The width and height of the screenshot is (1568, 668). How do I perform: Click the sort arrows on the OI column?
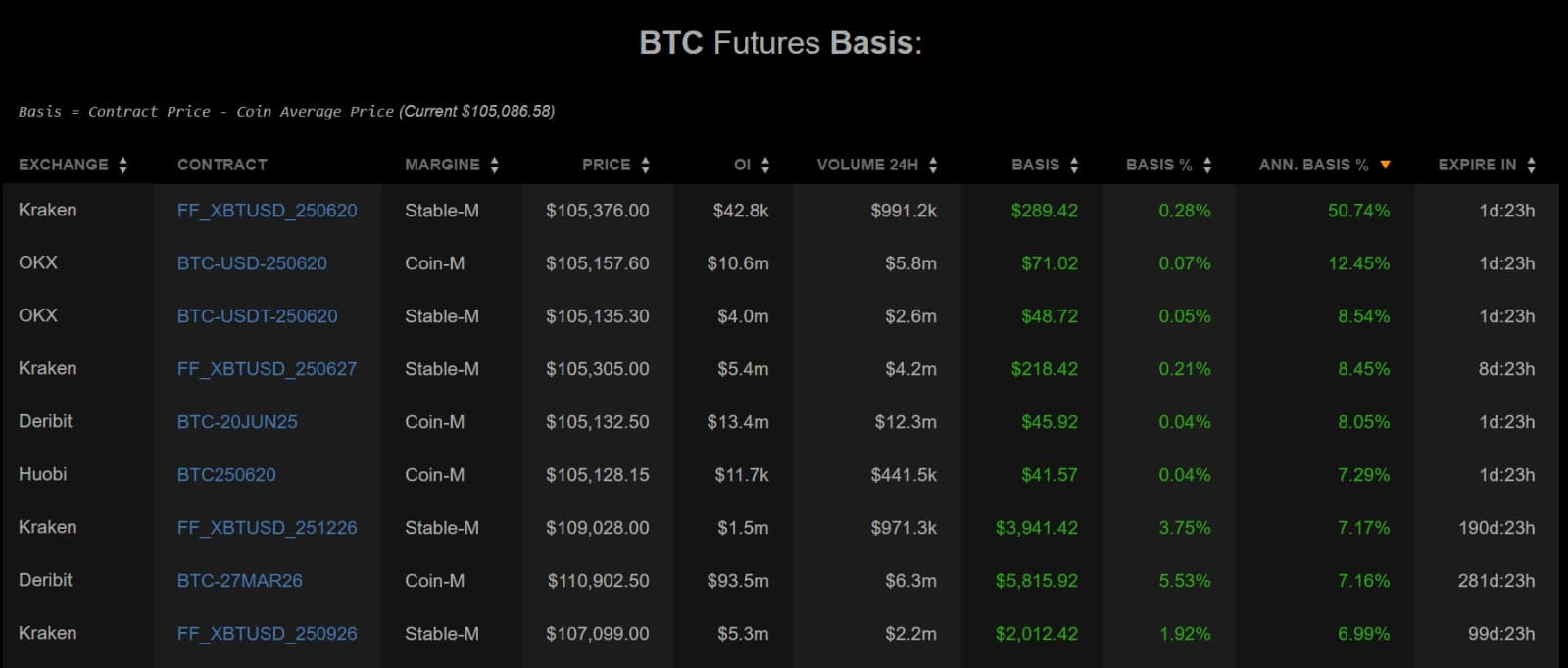(x=763, y=165)
